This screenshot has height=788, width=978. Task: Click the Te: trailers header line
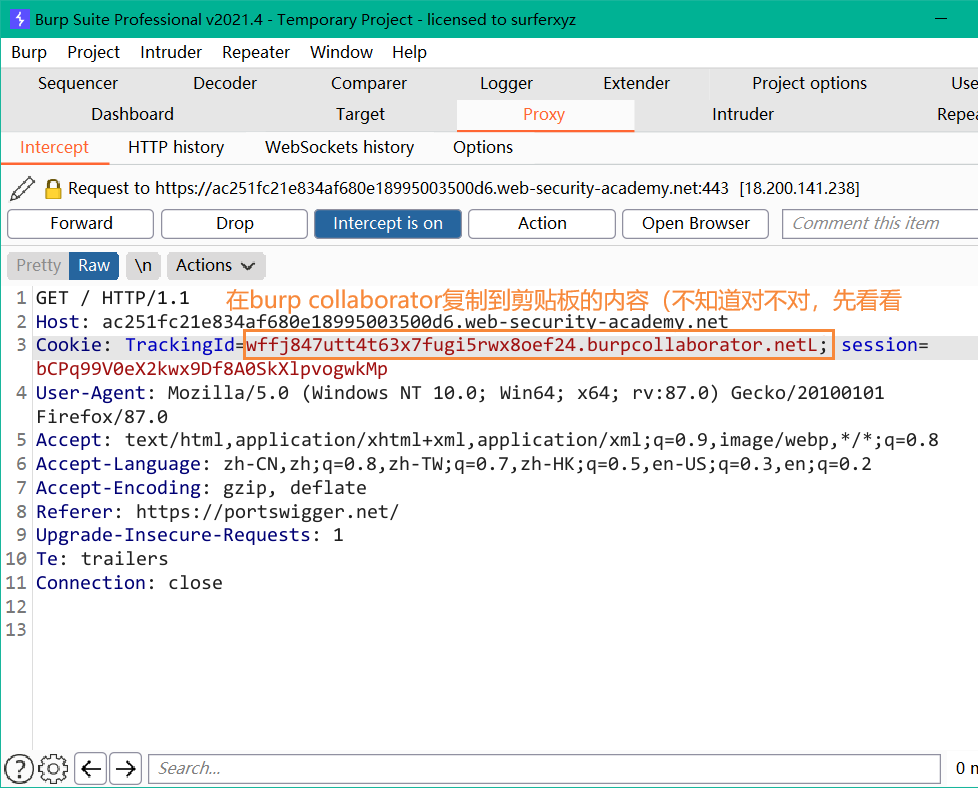[102, 559]
